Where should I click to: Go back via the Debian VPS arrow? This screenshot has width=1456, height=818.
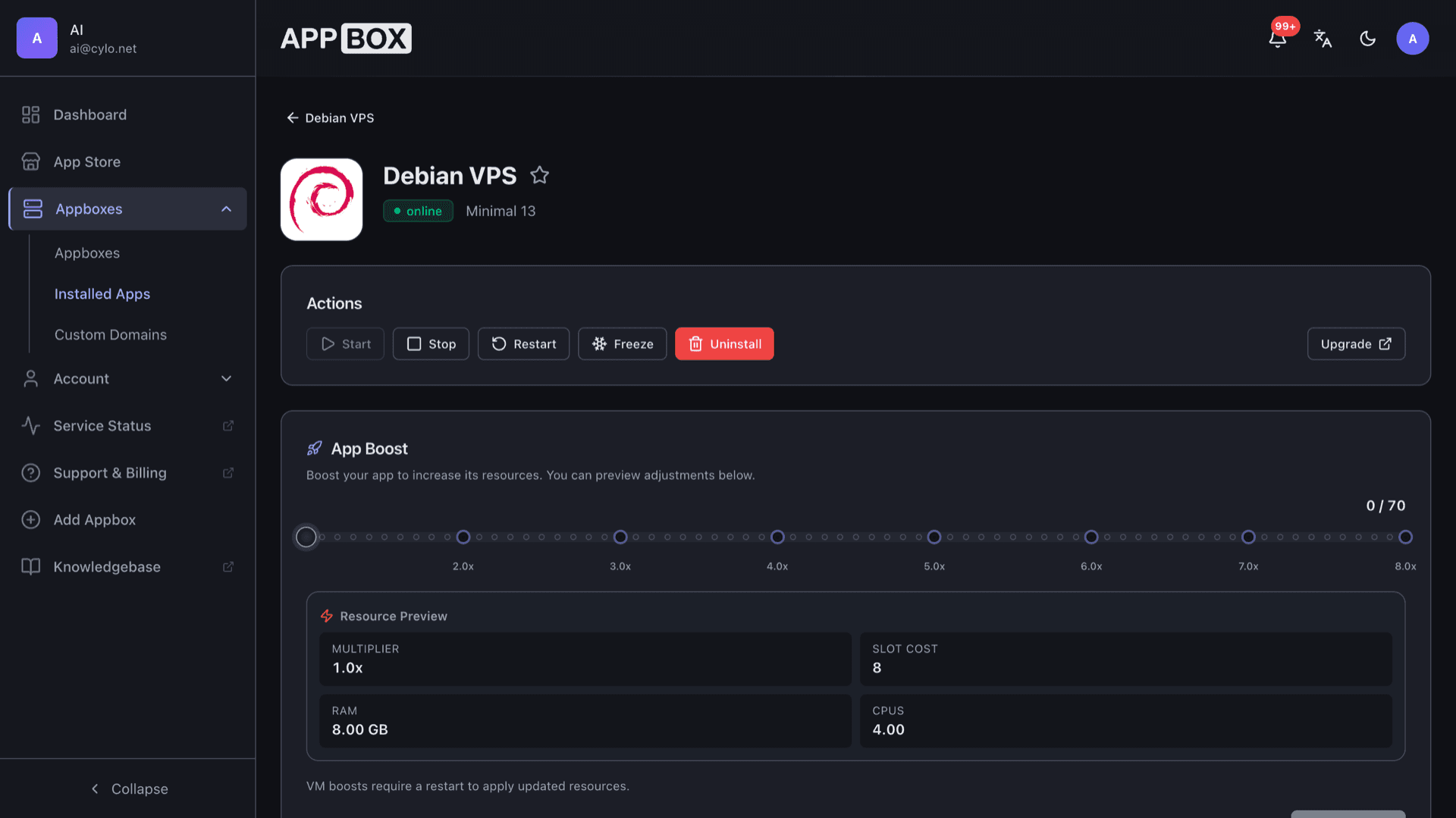292,118
